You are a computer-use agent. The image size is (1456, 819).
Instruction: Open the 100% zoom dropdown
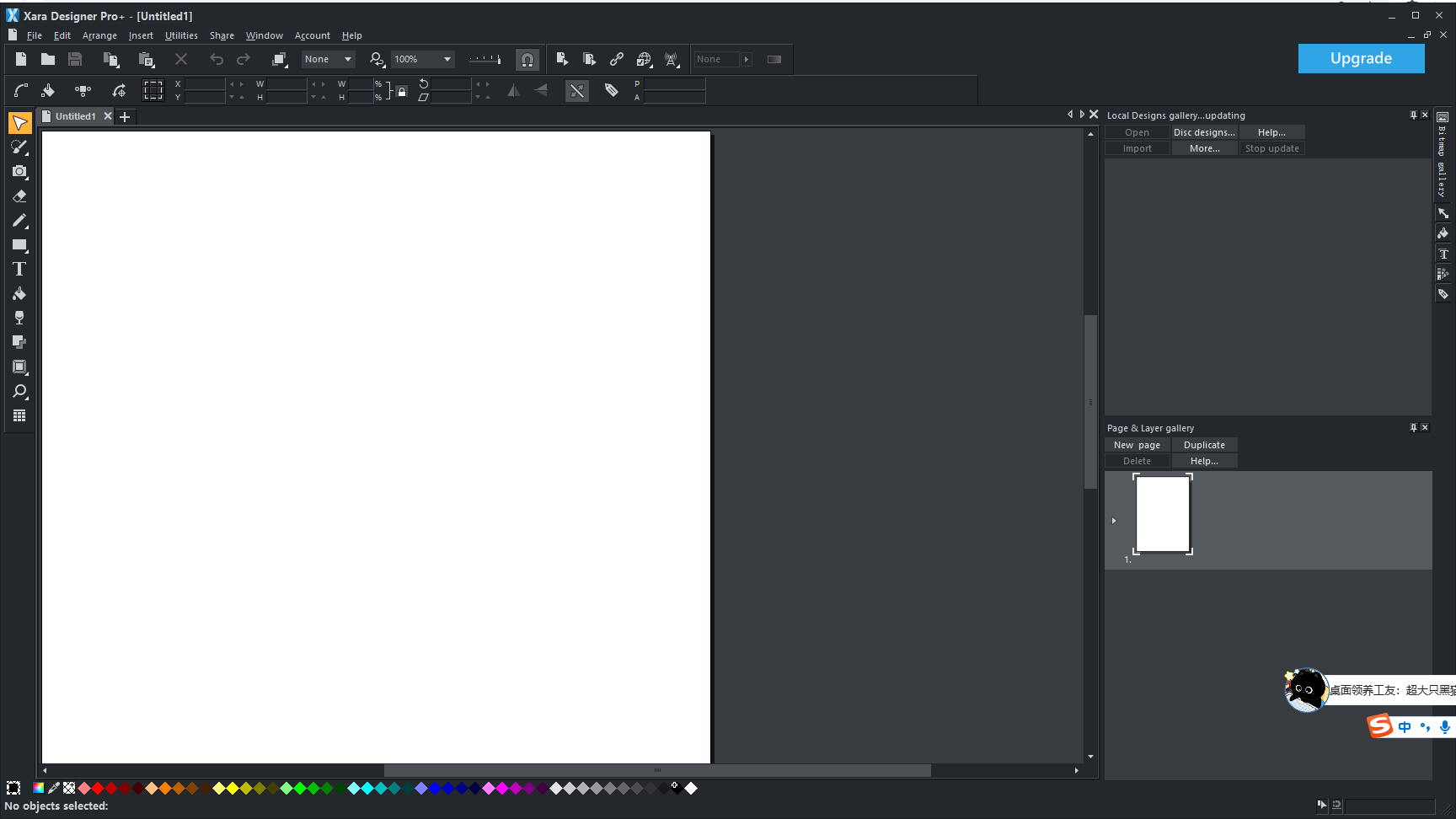point(447,59)
